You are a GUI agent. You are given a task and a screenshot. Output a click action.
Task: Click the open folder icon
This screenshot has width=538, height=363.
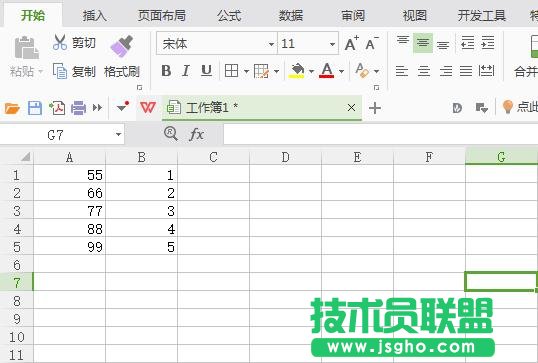pyautogui.click(x=12, y=108)
